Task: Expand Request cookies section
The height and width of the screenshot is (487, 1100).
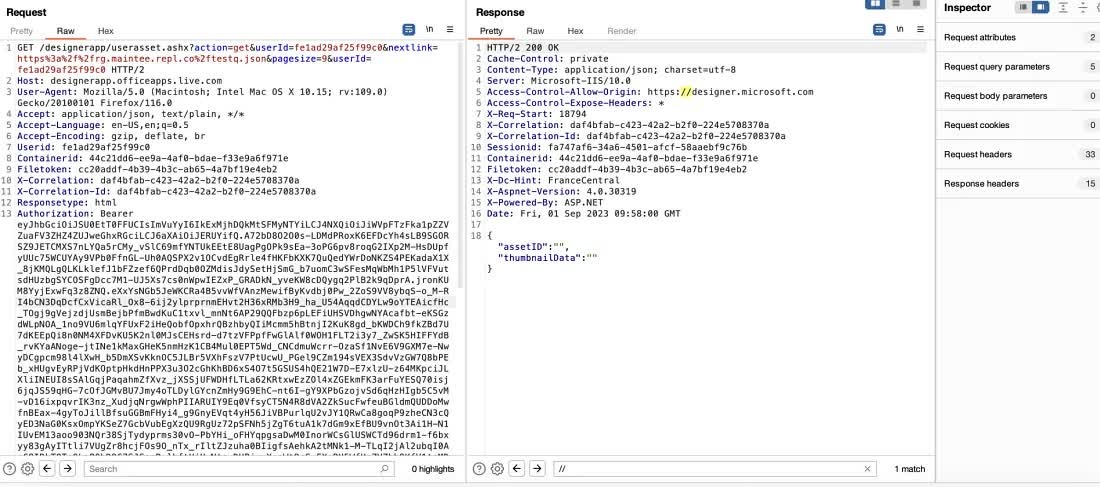Action: (1018, 125)
